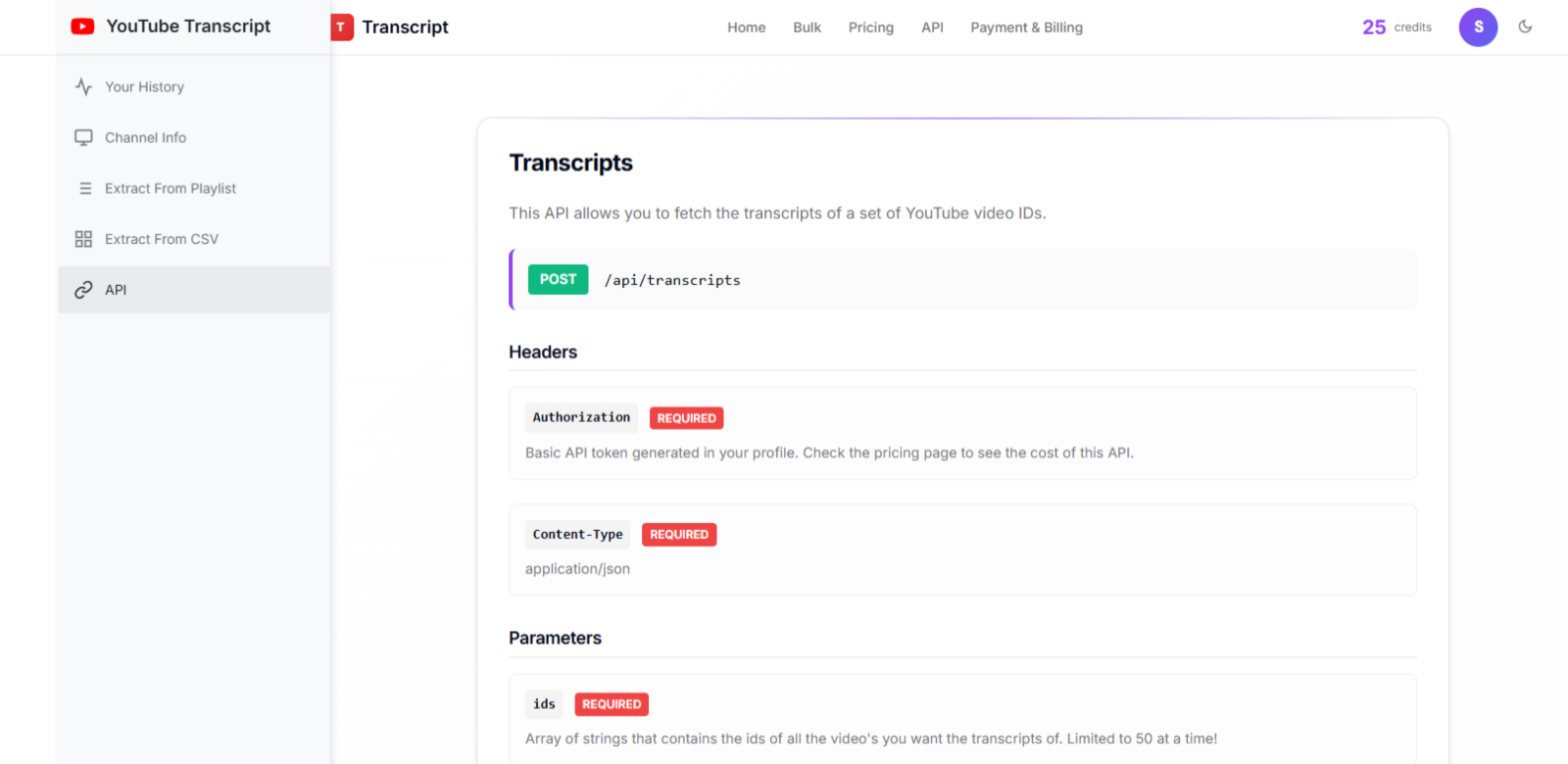
Task: Click the Channel Info monitor icon
Action: tap(84, 138)
